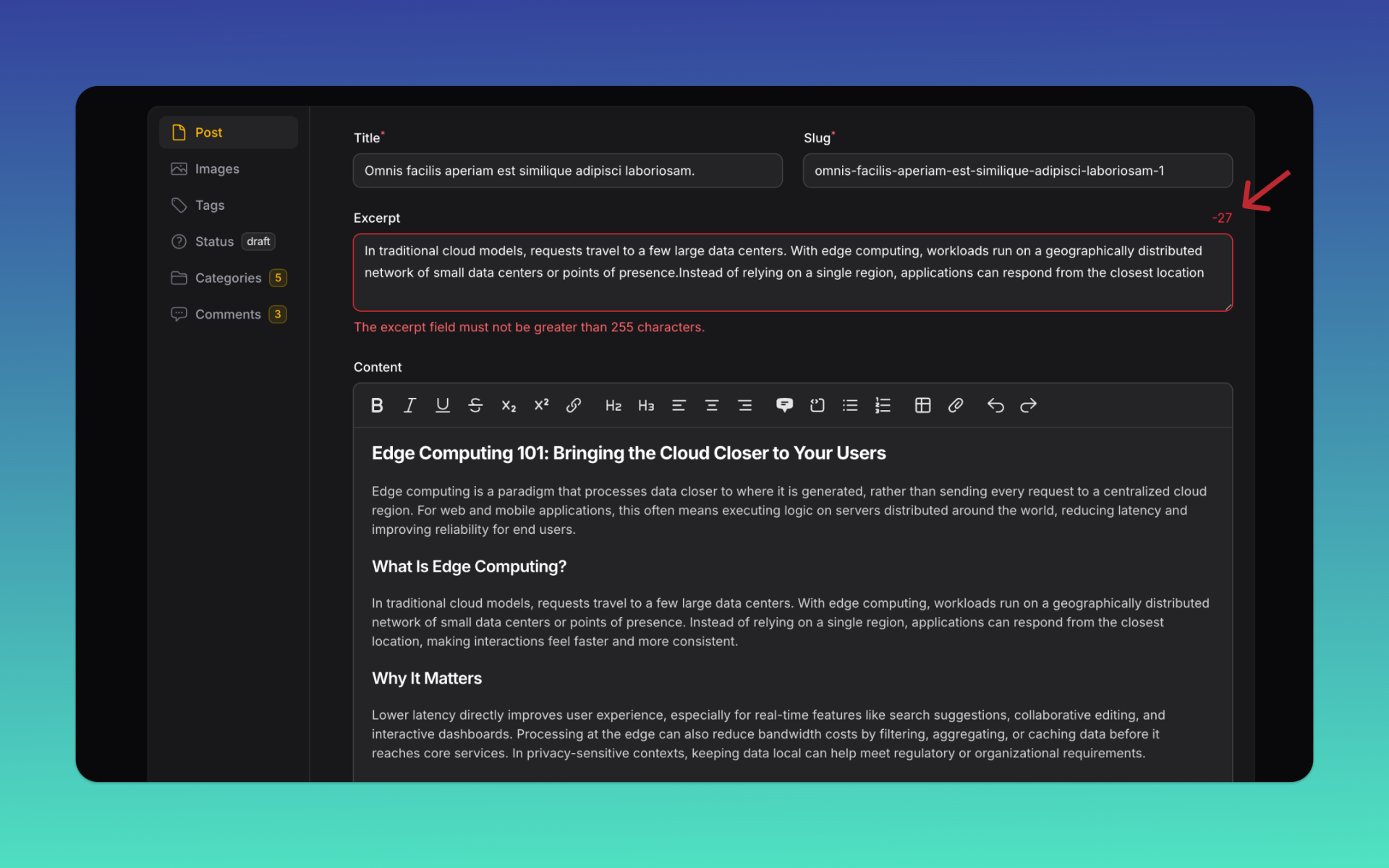Insert subscript text

coord(509,405)
